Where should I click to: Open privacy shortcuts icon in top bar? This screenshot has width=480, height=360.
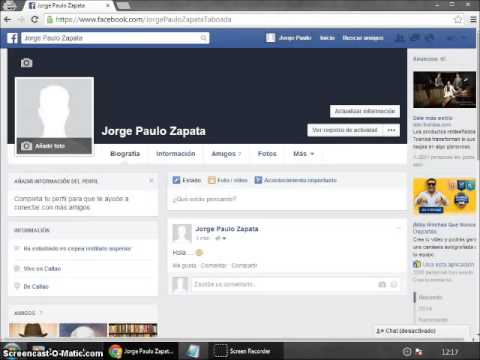point(450,38)
